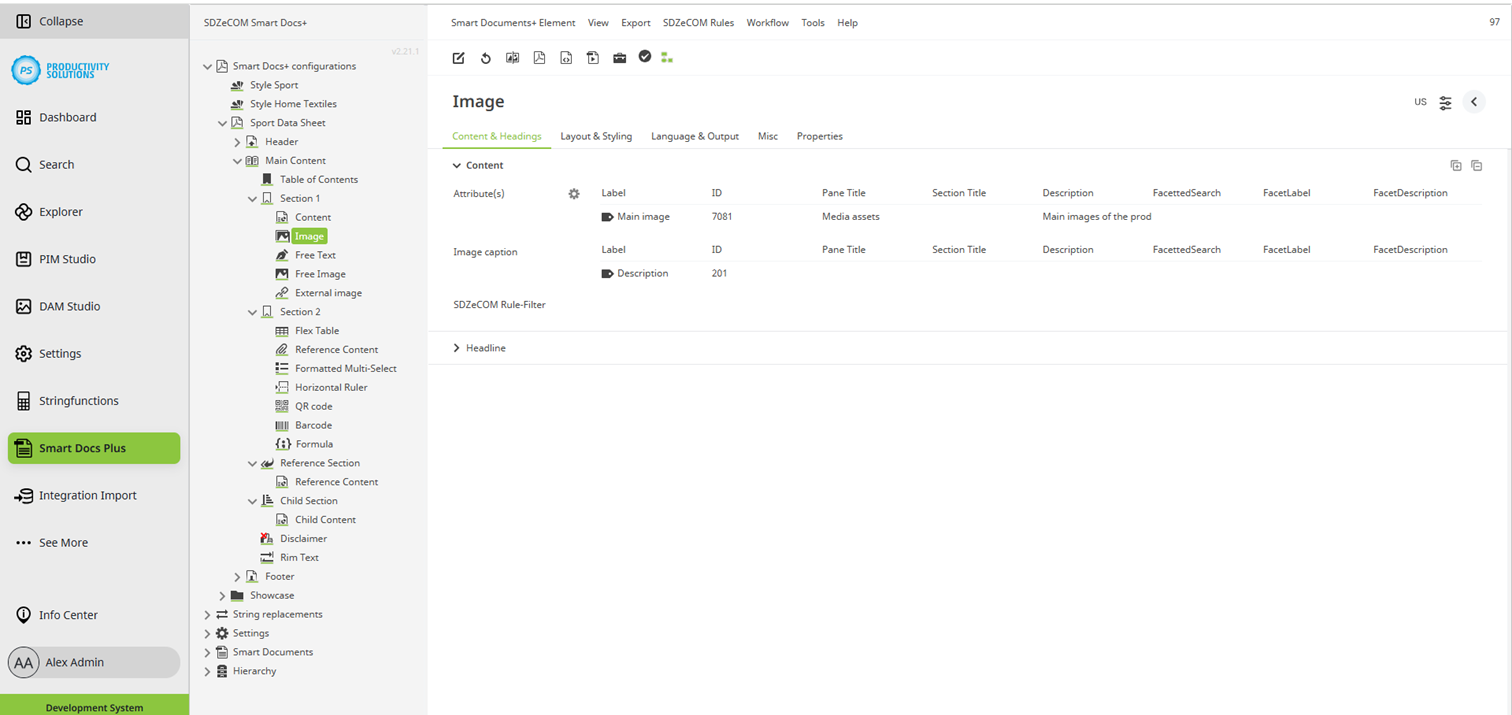
Task: Click the play document toolbar icon
Action: [x=593, y=58]
